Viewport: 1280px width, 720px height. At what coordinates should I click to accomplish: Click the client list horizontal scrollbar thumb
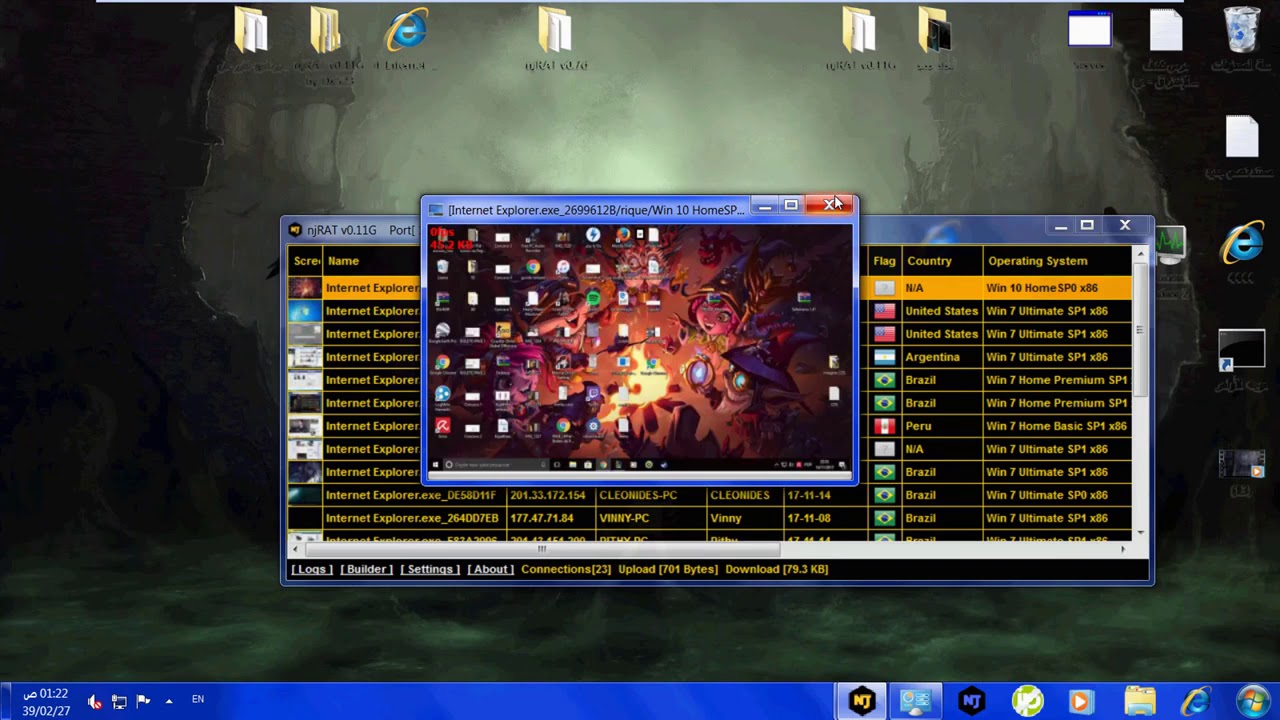point(542,548)
